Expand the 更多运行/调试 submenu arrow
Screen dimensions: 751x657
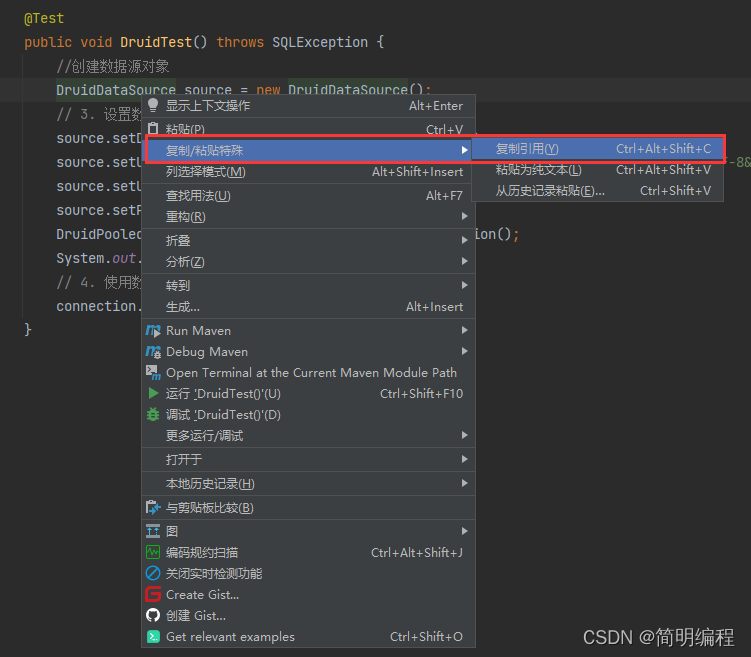[x=464, y=435]
